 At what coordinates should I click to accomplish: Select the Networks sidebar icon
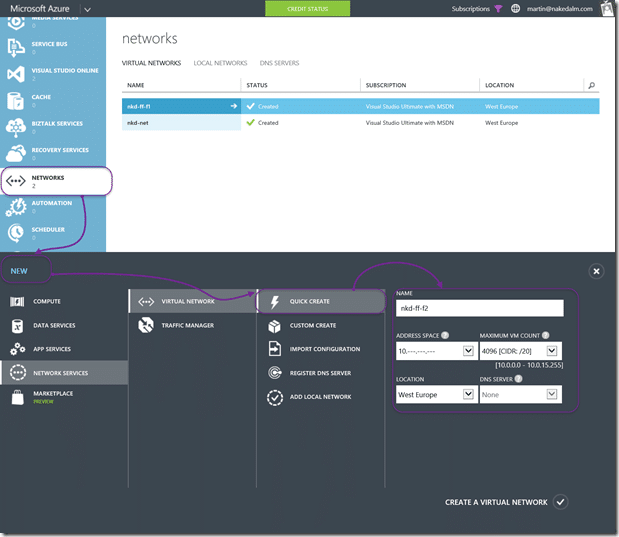click(16, 181)
